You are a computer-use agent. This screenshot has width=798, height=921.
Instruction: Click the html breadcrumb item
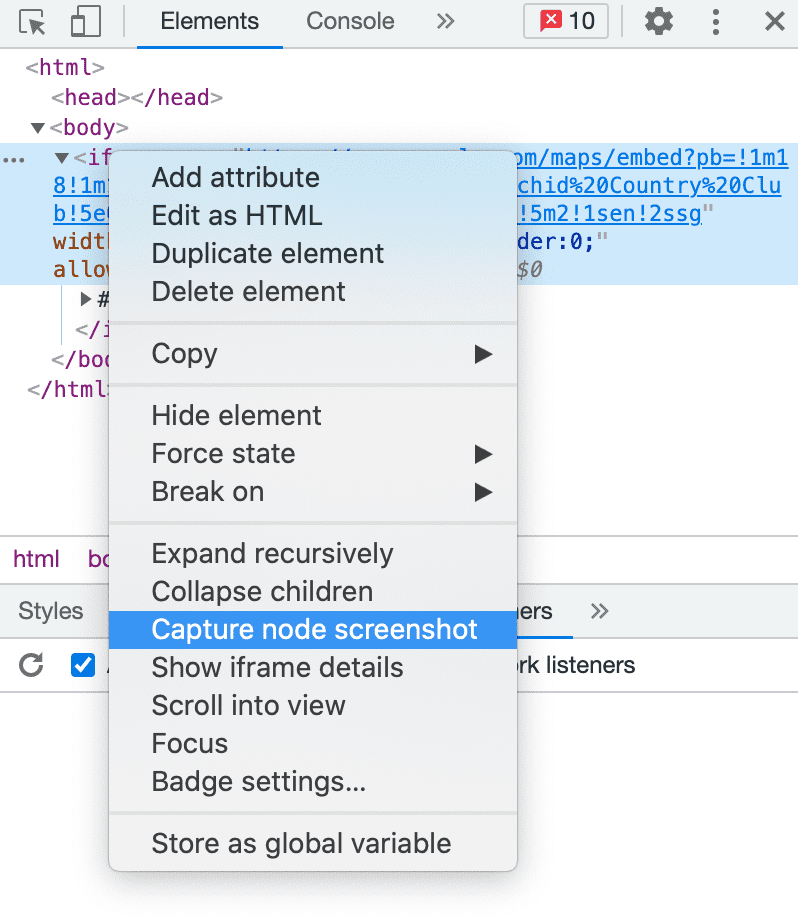coord(36,559)
